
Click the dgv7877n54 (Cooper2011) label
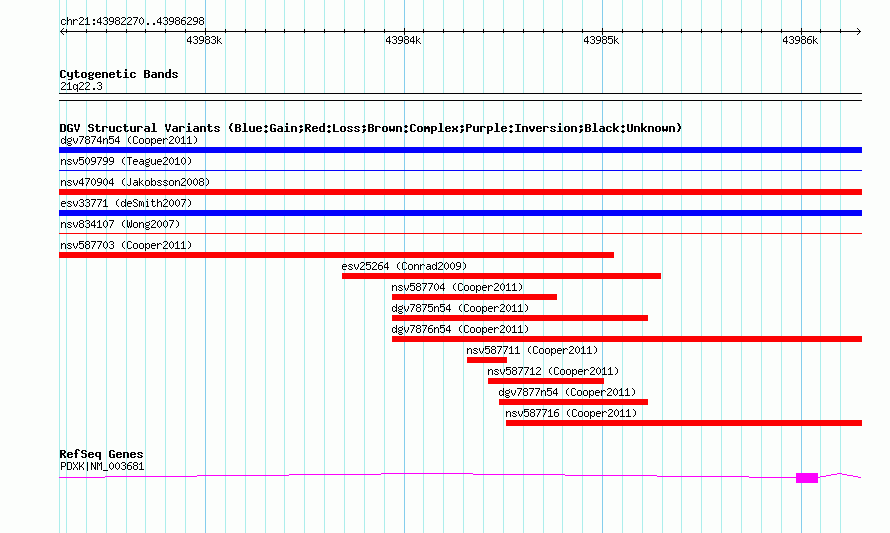pyautogui.click(x=568, y=392)
